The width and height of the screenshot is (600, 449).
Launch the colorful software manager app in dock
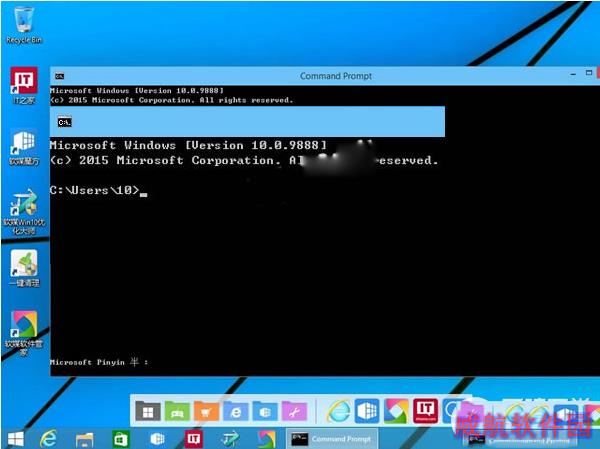(396, 411)
